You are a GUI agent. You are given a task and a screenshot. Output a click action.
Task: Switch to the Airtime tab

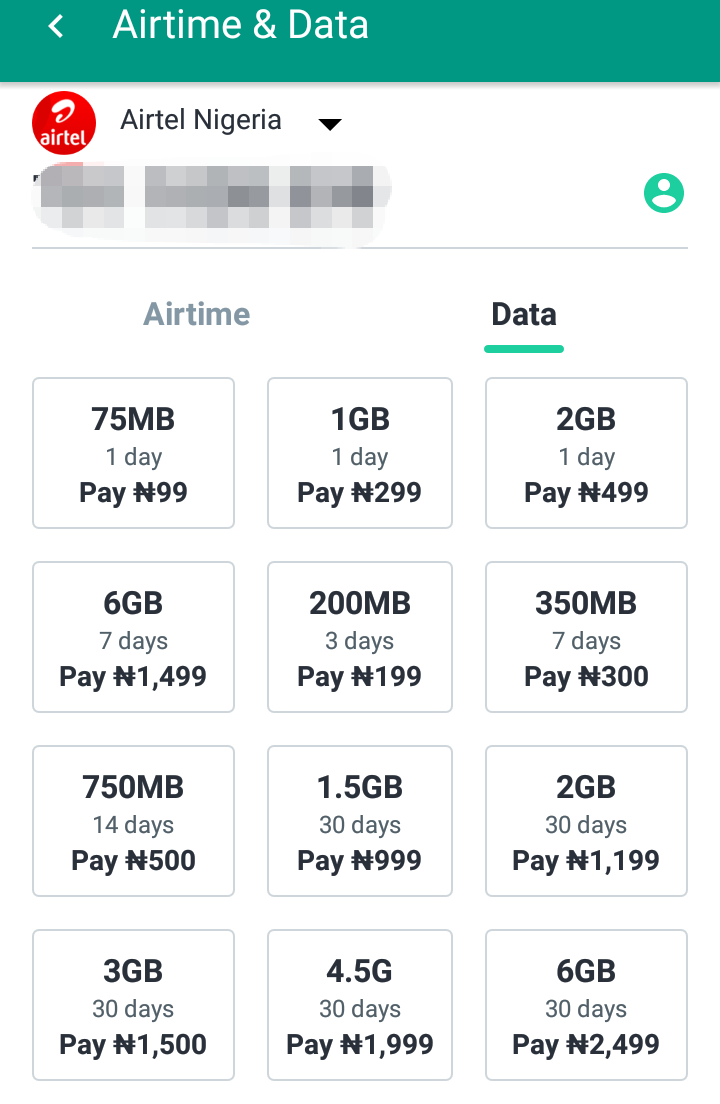pyautogui.click(x=197, y=314)
